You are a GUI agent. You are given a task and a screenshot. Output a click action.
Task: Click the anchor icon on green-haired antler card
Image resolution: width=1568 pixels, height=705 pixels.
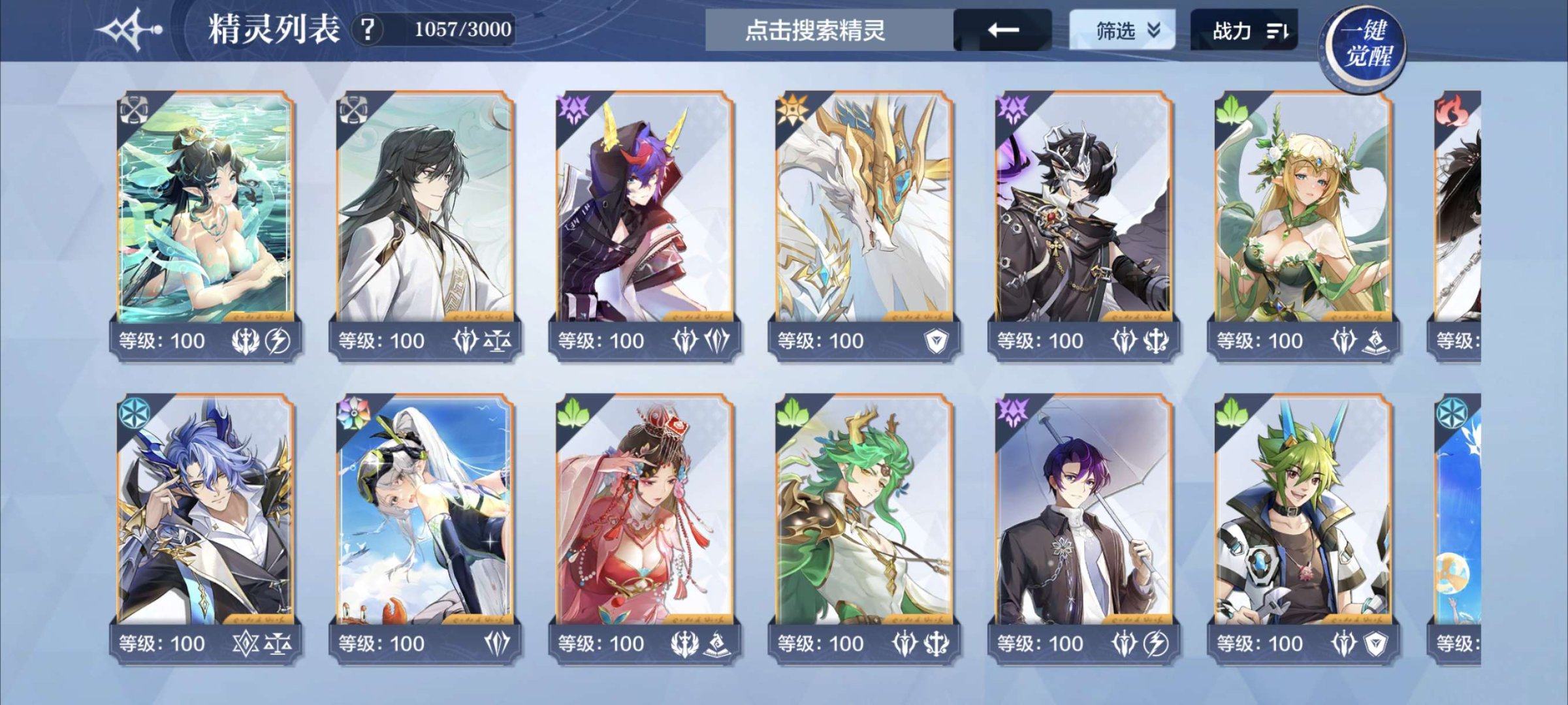click(x=936, y=644)
